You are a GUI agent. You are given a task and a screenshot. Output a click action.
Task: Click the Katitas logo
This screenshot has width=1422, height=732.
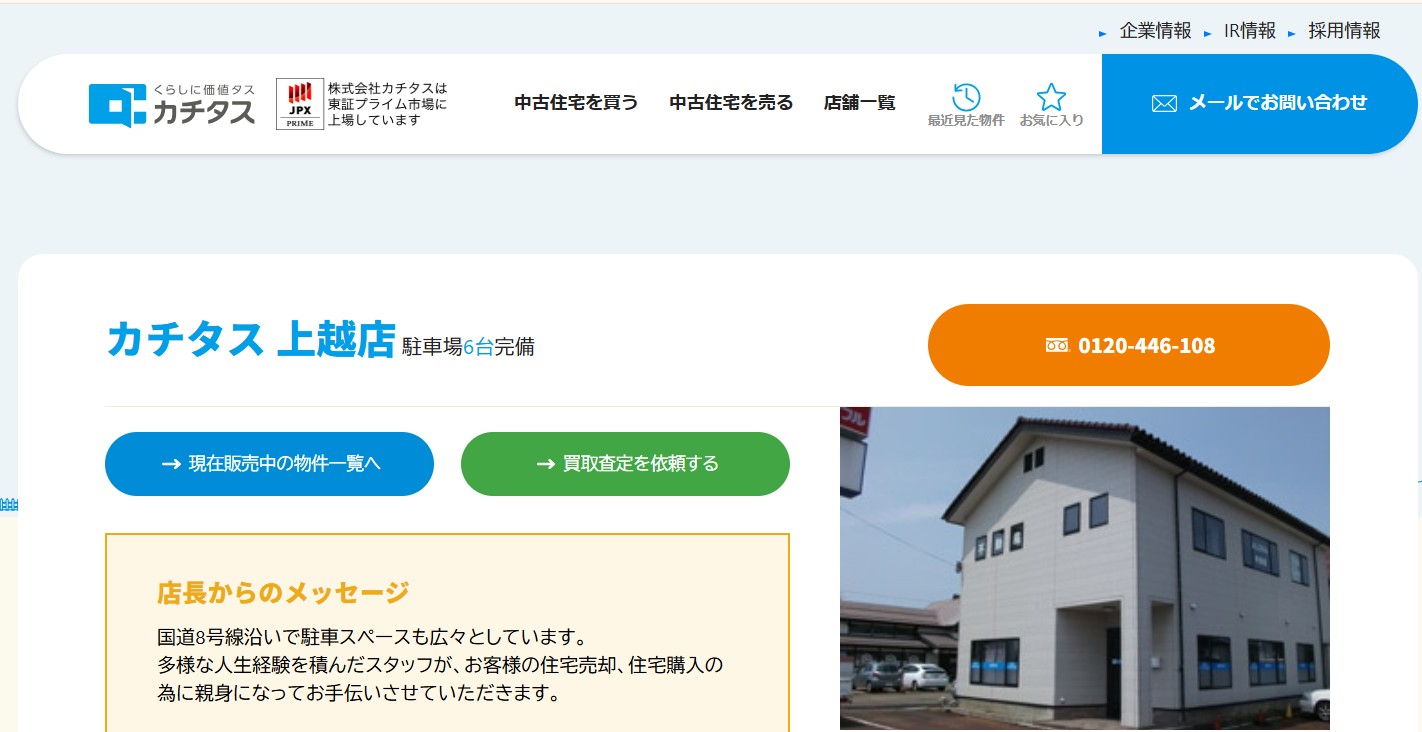point(172,104)
